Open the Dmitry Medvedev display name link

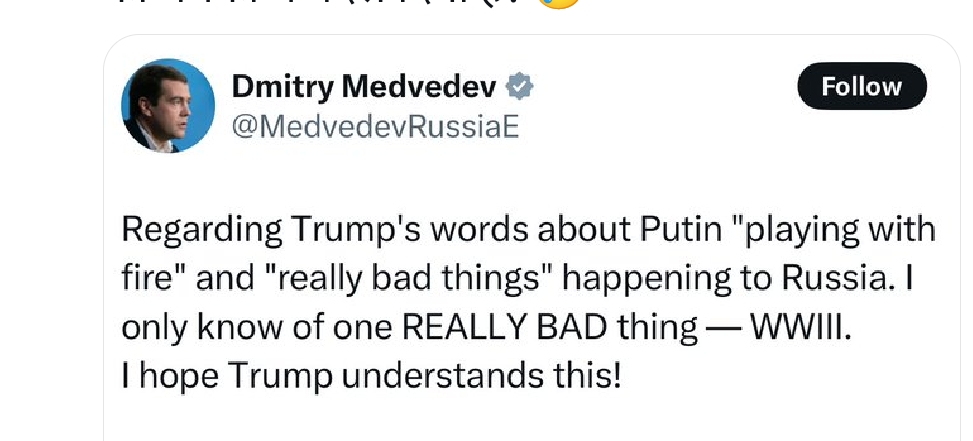[364, 87]
